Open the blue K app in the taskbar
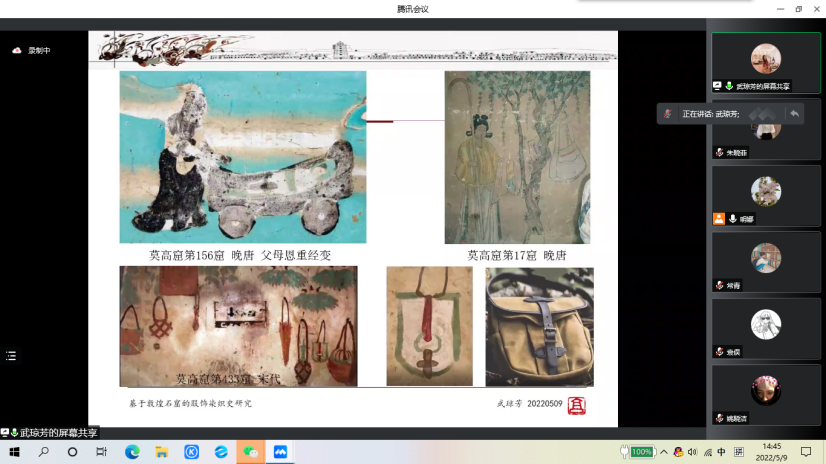The width and height of the screenshot is (826, 464). tap(191, 452)
